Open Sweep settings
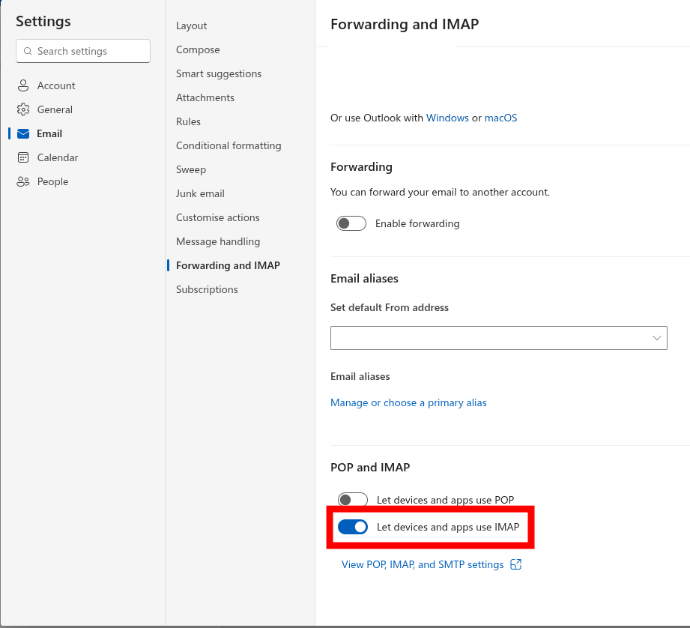Screen dimensions: 690x628 pos(191,169)
